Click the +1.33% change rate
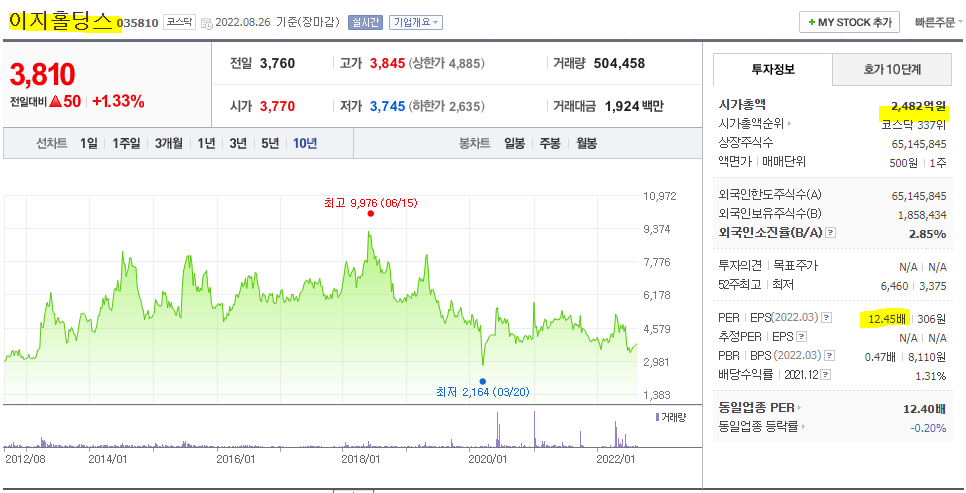Screen dimensions: 966x493 coord(118,102)
